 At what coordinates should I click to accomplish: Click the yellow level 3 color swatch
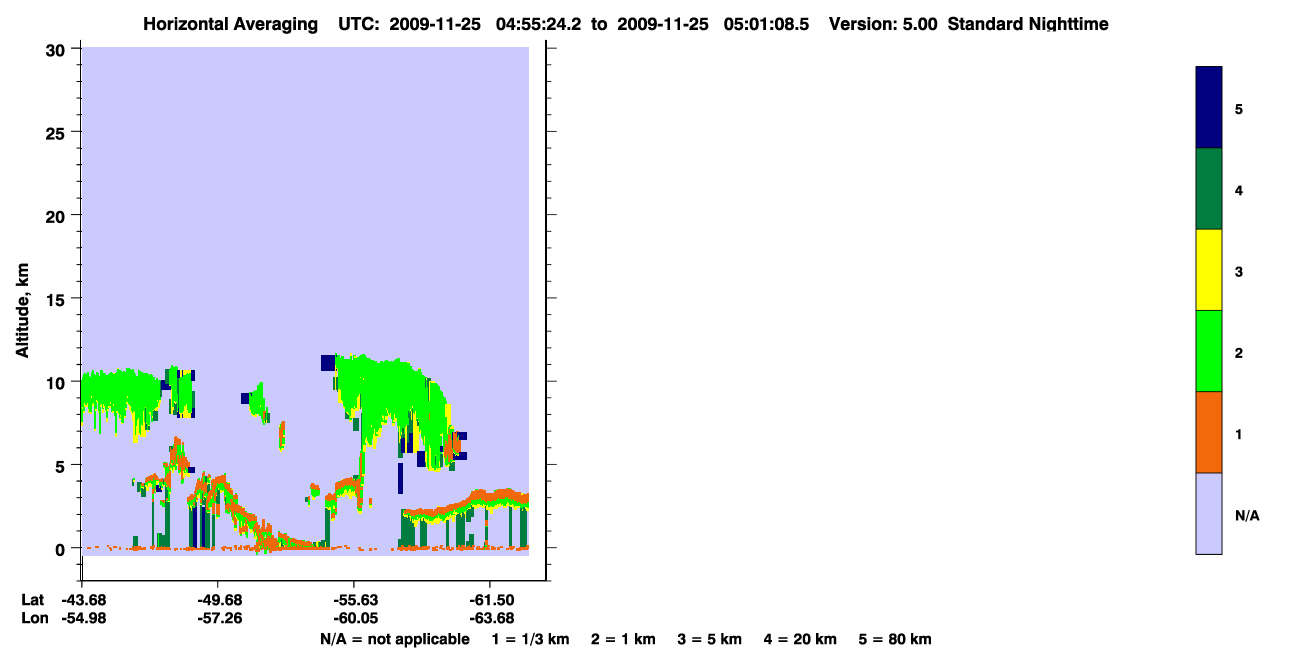[1209, 270]
